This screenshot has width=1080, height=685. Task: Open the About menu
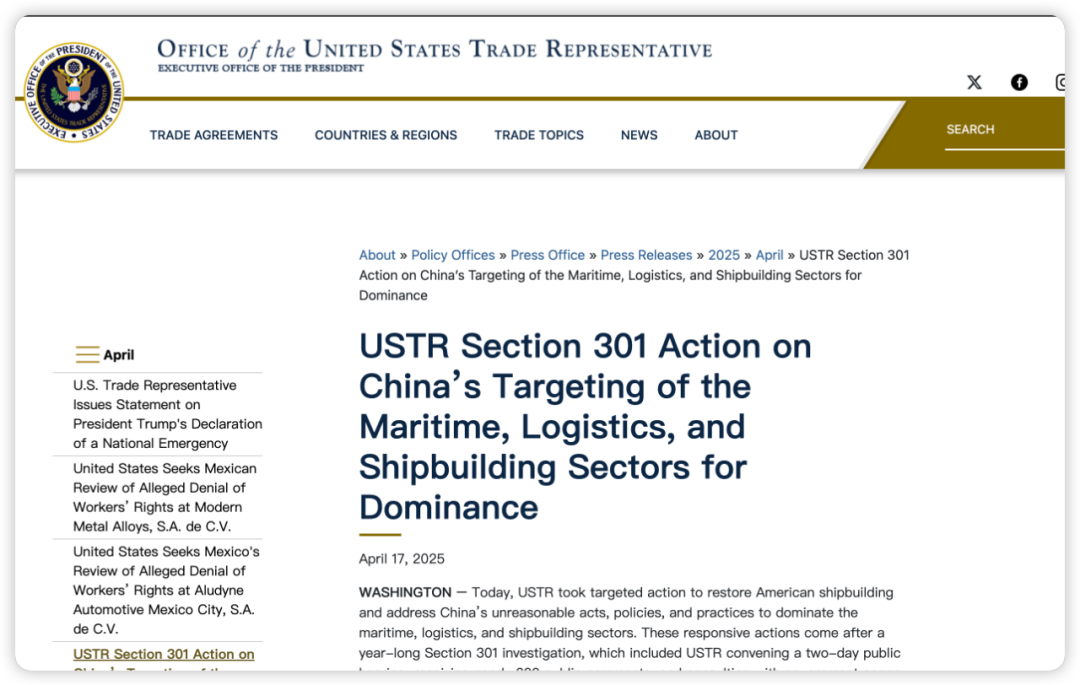716,135
